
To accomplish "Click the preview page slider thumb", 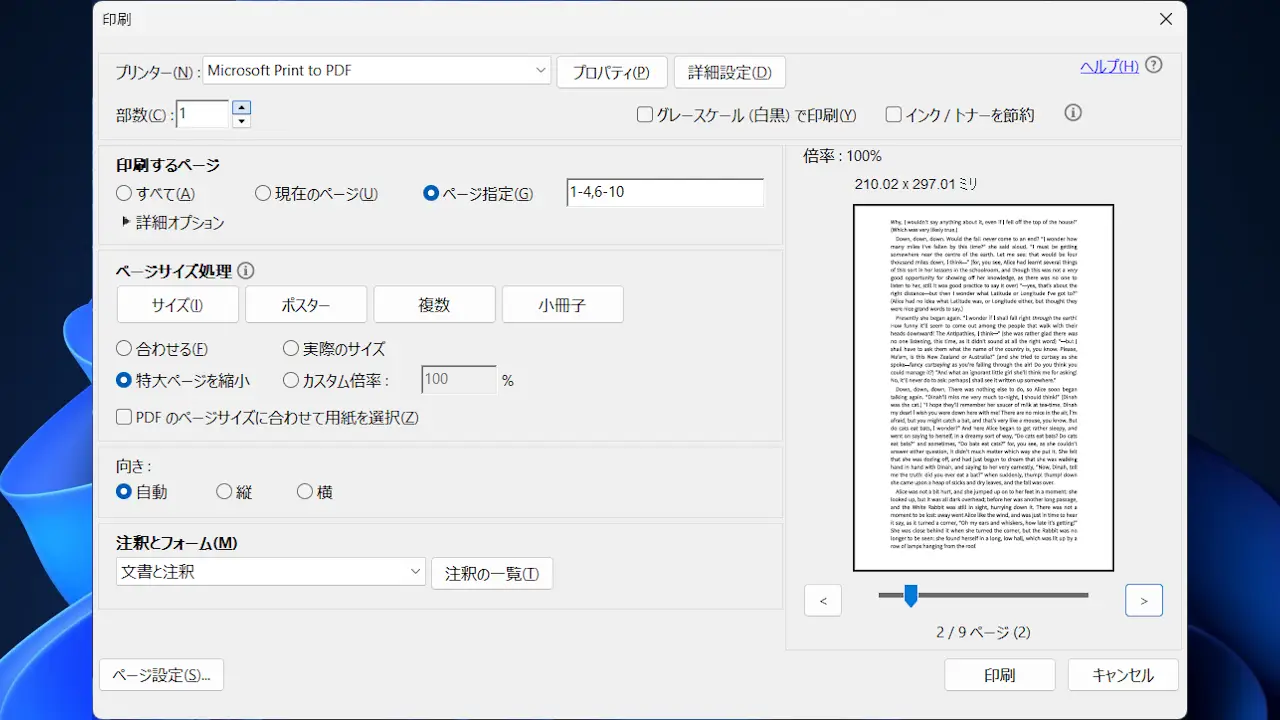I will click(x=911, y=596).
